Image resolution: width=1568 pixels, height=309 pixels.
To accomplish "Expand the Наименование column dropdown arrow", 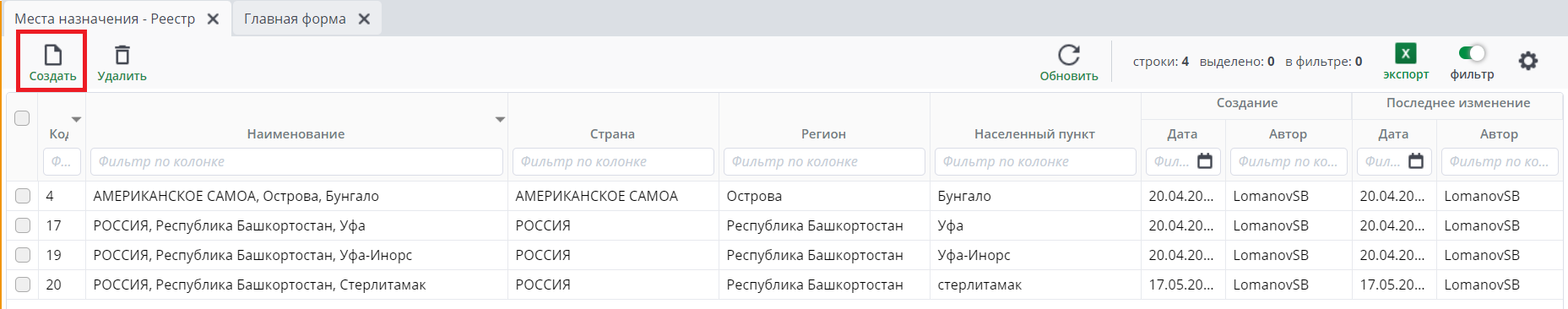I will [500, 120].
